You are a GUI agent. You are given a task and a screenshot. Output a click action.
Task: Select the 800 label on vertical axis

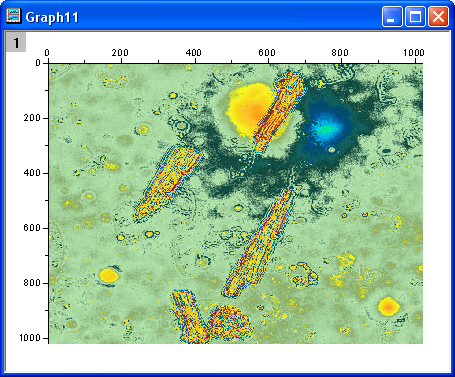[32, 283]
